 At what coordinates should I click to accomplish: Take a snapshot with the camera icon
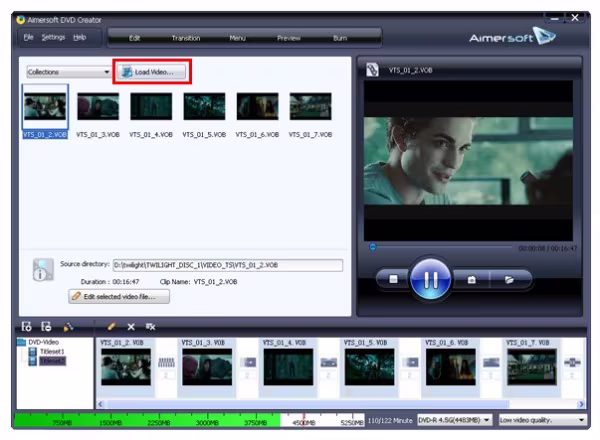coord(471,280)
